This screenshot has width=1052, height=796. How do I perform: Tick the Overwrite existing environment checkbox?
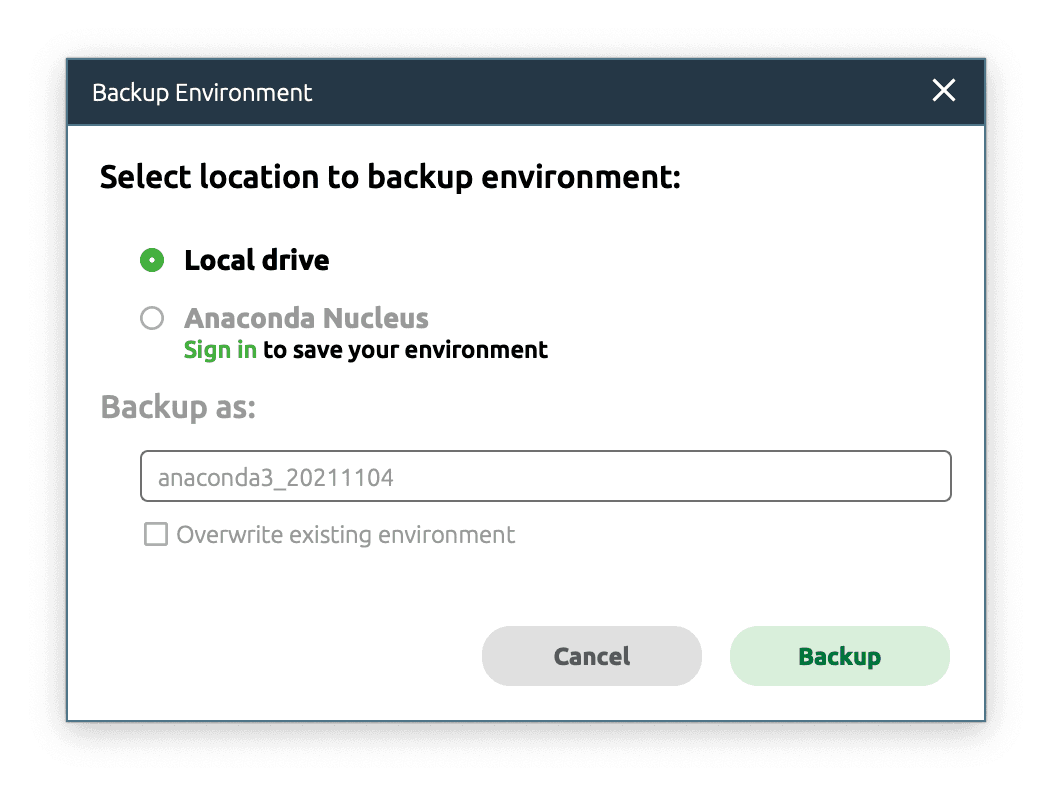click(156, 534)
